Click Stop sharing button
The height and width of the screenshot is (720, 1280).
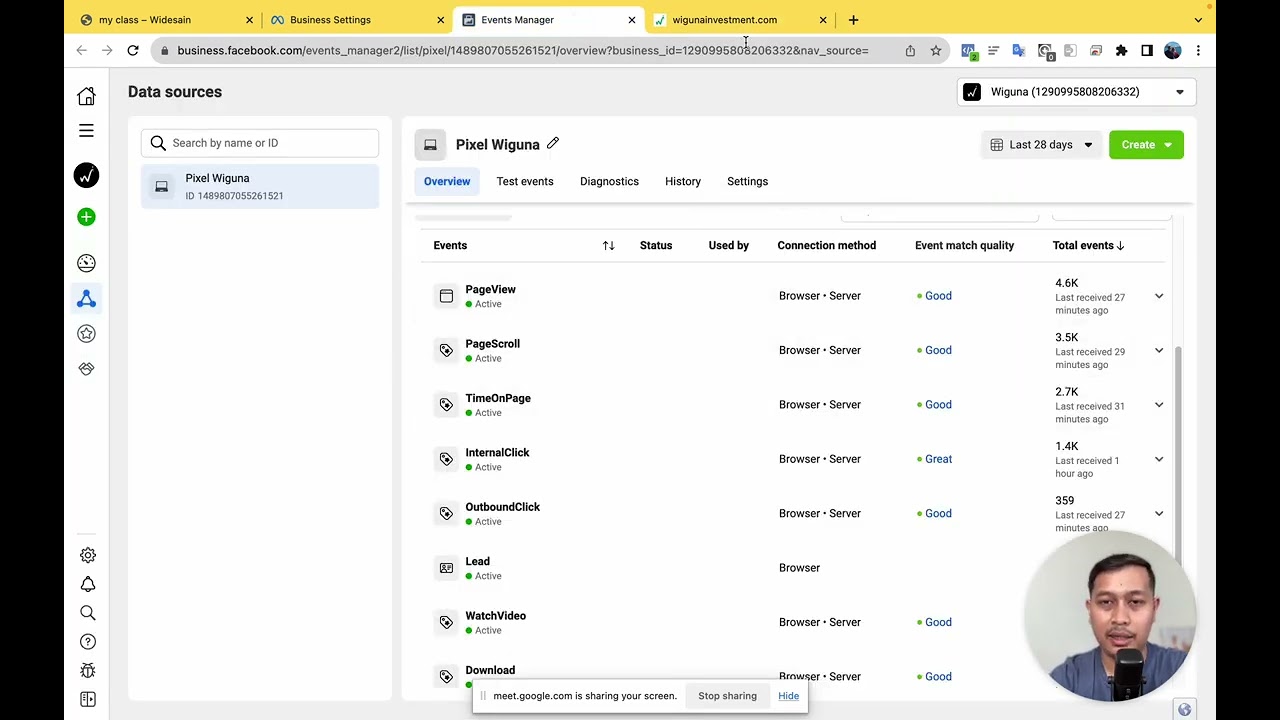click(x=727, y=696)
